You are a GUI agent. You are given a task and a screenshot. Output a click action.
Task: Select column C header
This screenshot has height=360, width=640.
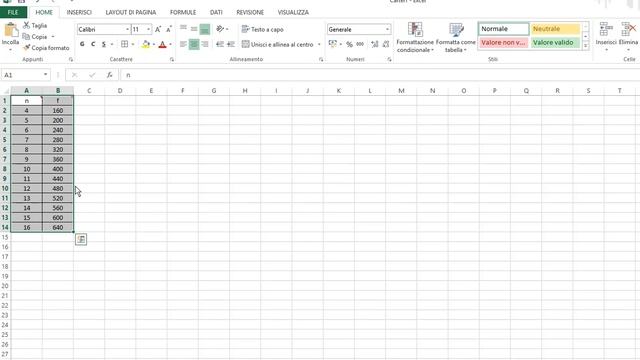coord(89,91)
